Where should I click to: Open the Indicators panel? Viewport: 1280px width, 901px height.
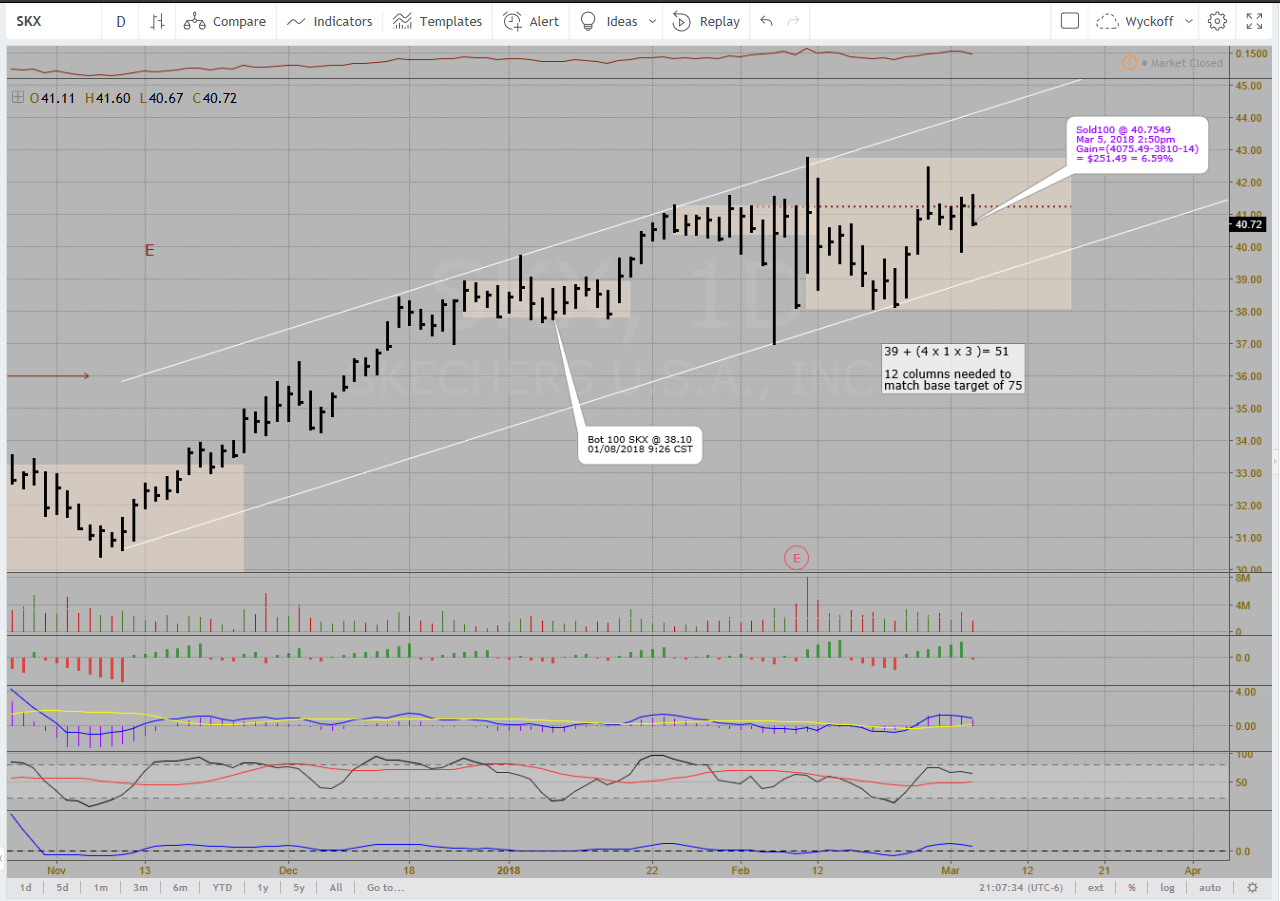pos(329,21)
